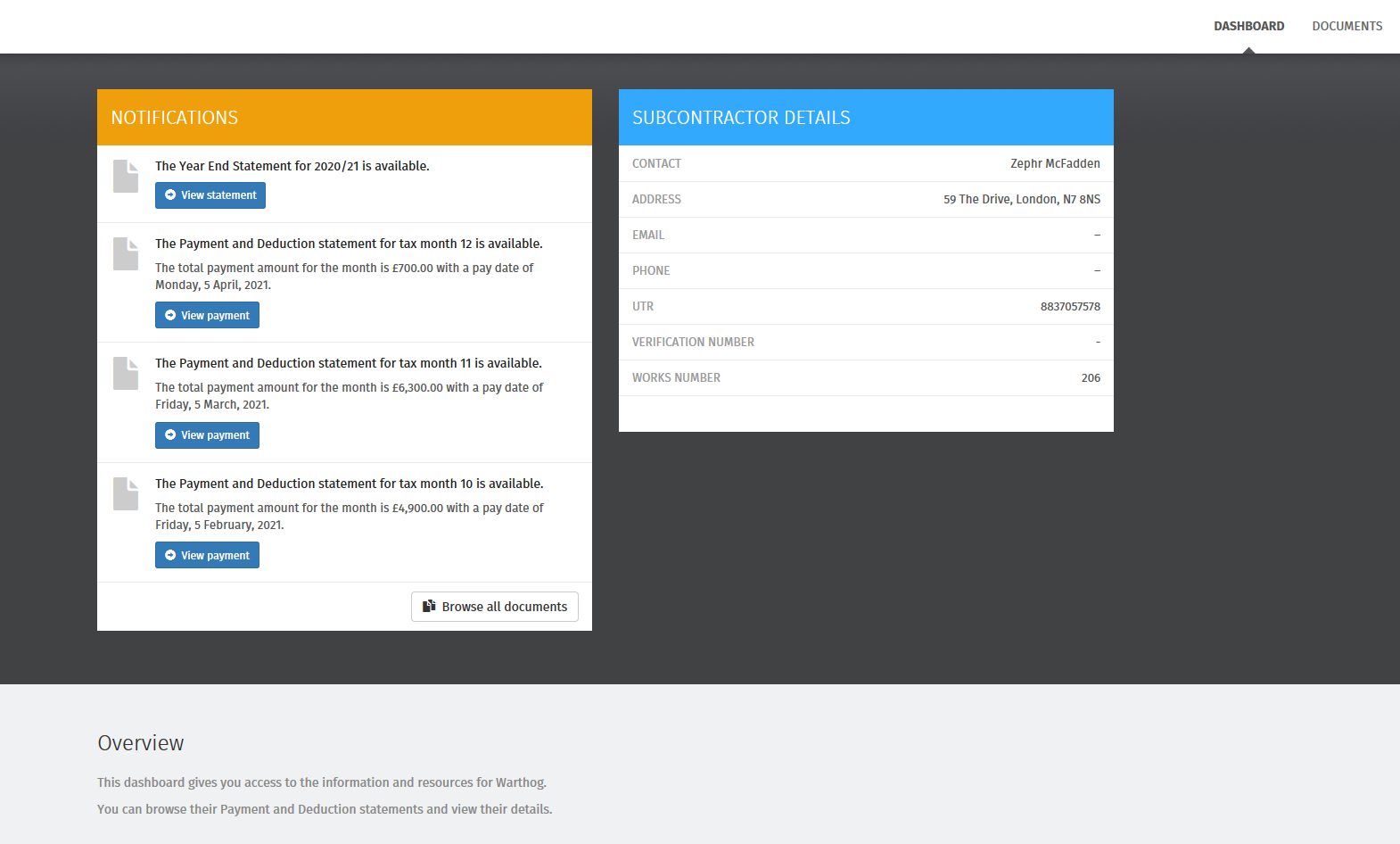Click the PHONE label row
The image size is (1400, 844).
(x=866, y=270)
